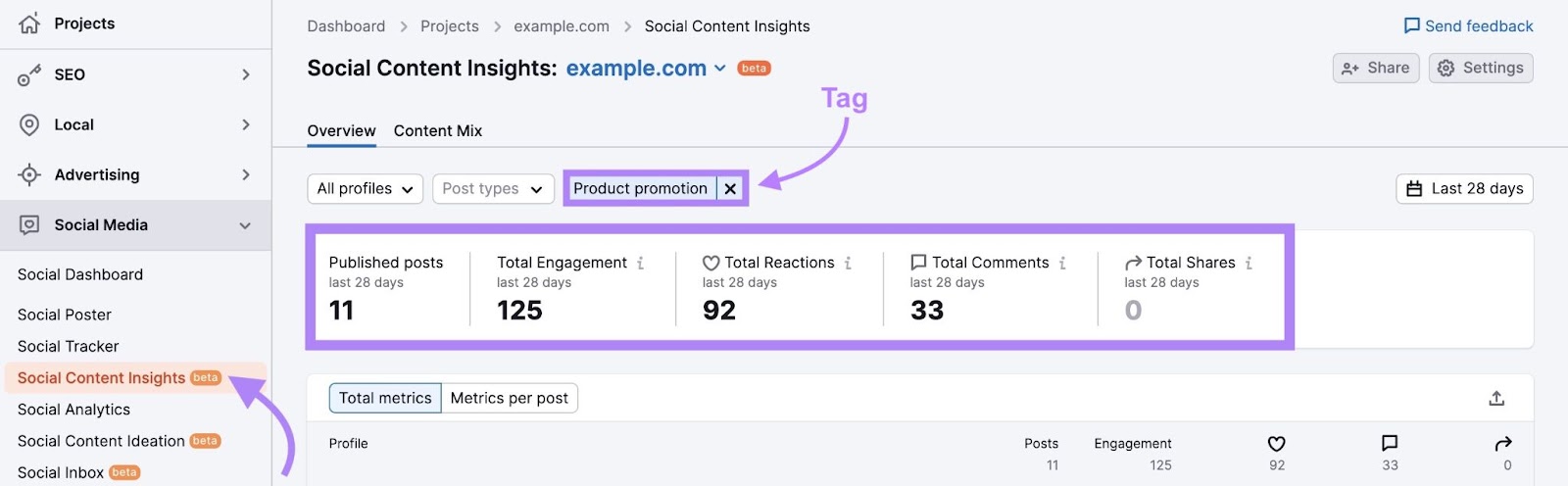
Task: Click the export upload icon
Action: (x=1496, y=398)
